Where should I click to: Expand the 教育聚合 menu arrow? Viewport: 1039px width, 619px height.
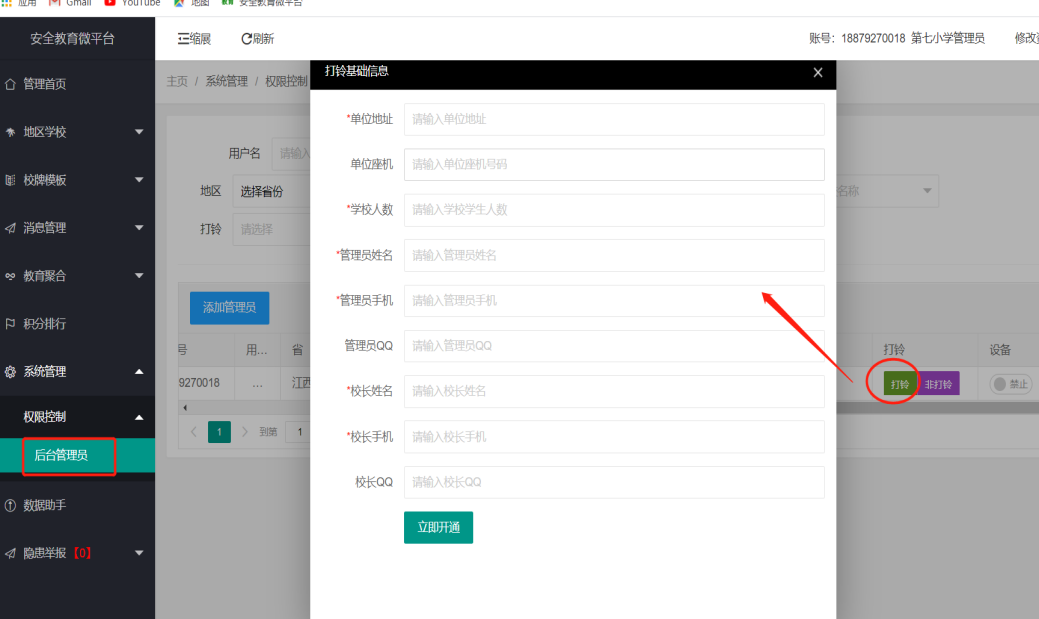pos(139,276)
